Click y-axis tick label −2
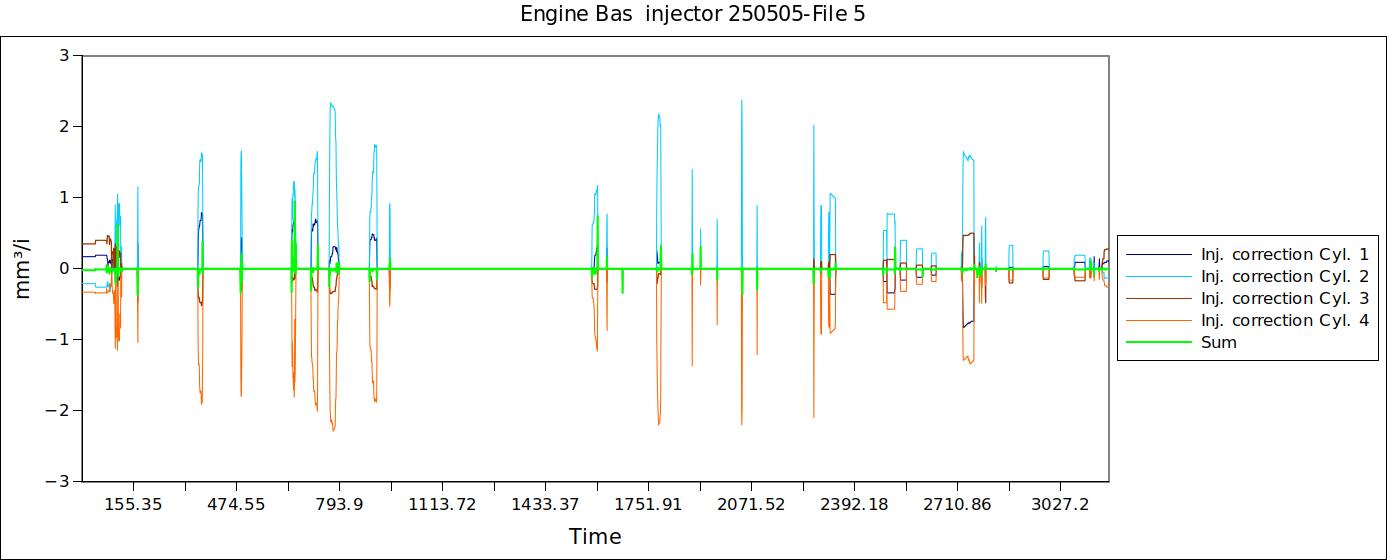Screen dimensions: 1387x560 tap(57, 410)
